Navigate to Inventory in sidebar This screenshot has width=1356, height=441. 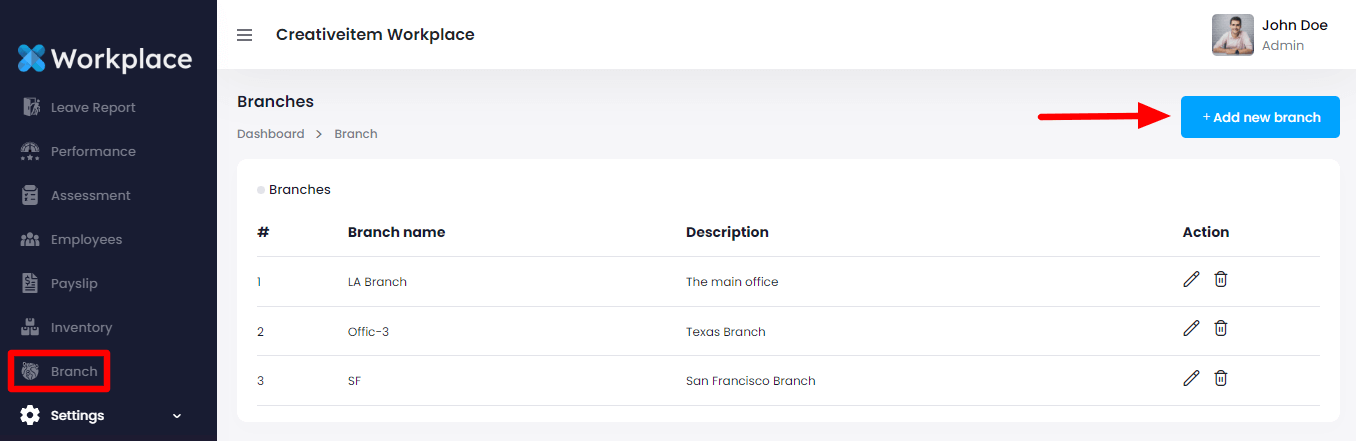(81, 328)
